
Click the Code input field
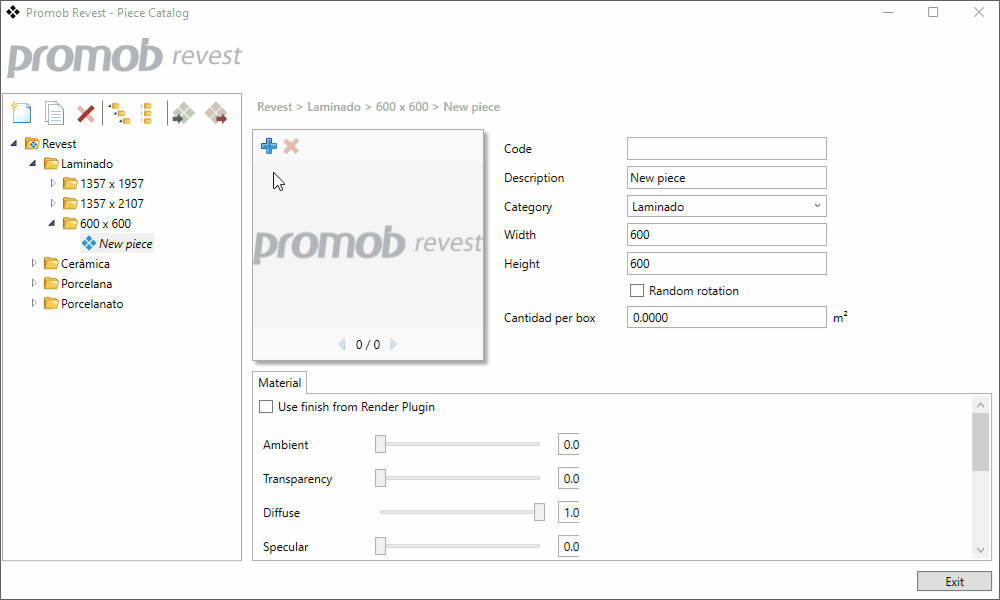726,149
